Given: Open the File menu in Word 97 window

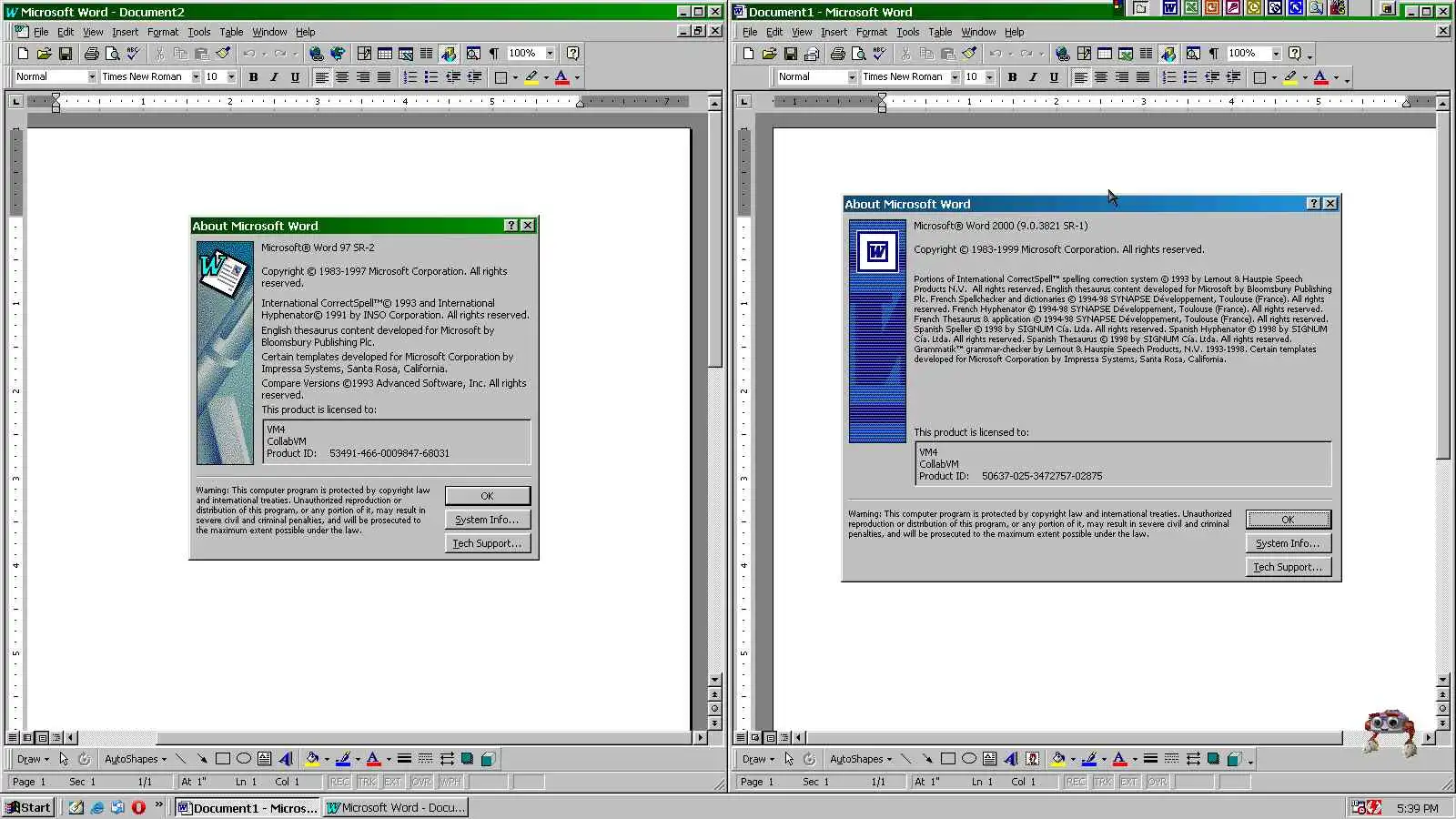Looking at the screenshot, I should click(x=41, y=32).
